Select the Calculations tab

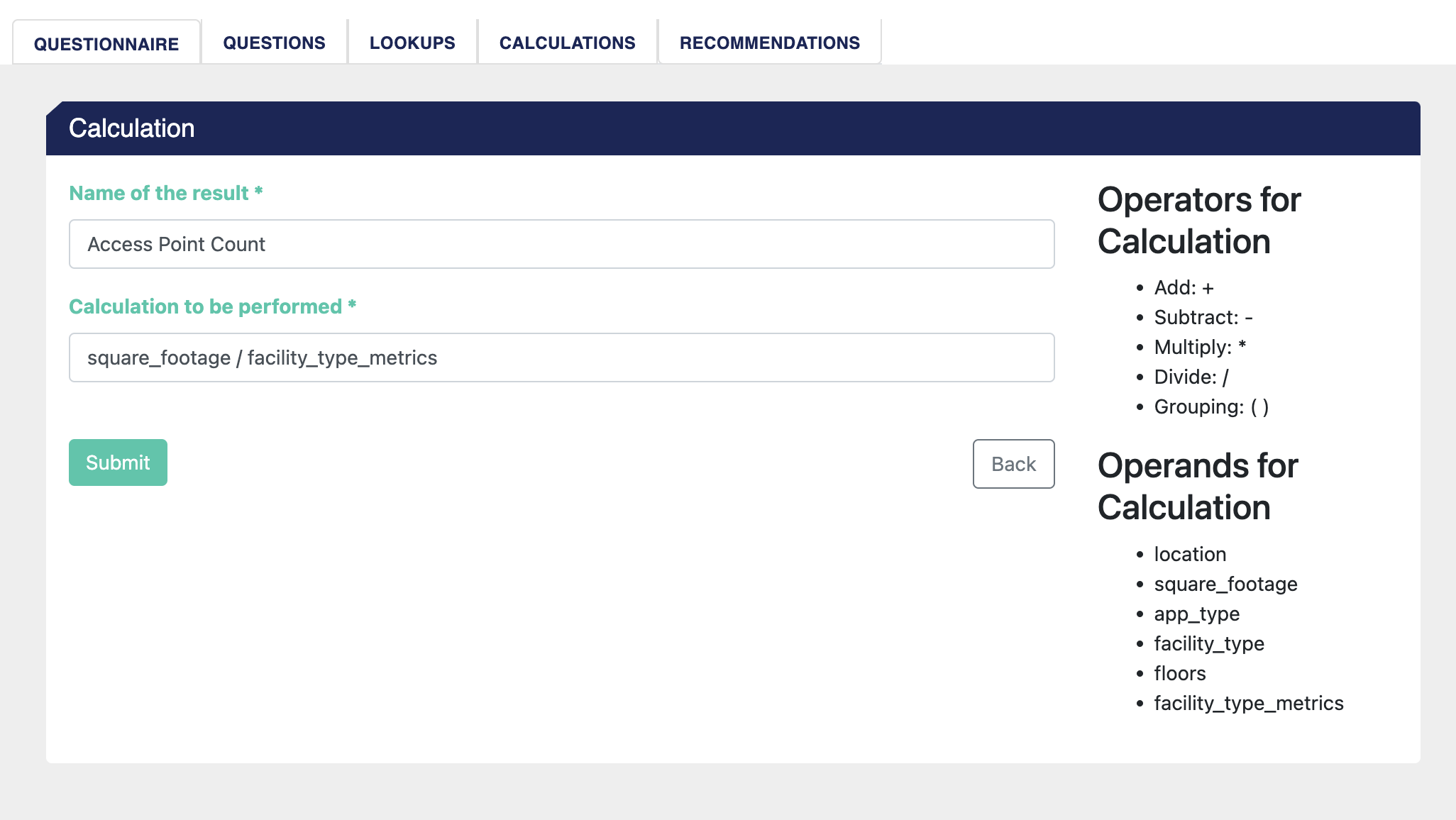click(x=567, y=43)
